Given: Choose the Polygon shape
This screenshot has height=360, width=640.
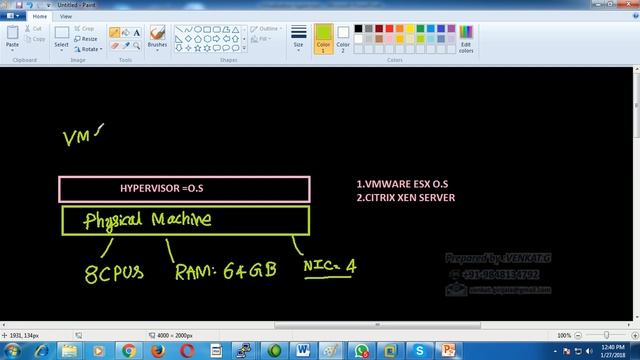Looking at the screenshot, I should pos(226,30).
